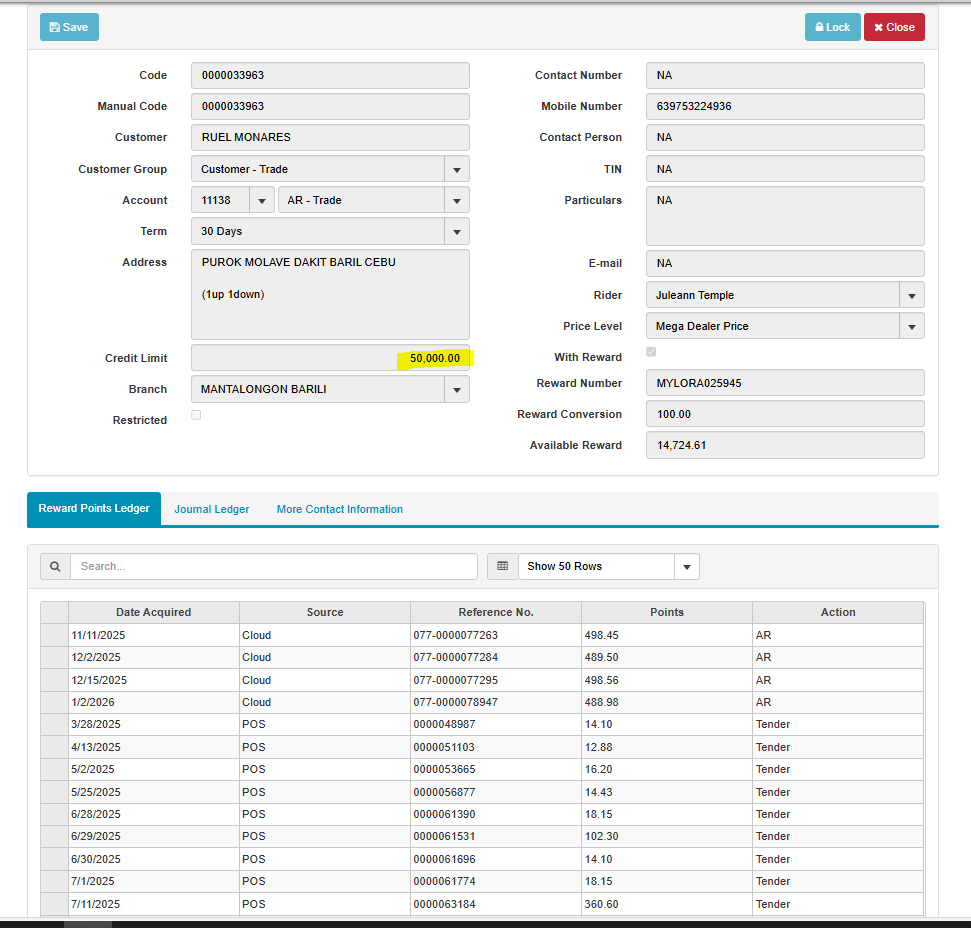Click the Save button
971x928 pixels.
point(69,27)
